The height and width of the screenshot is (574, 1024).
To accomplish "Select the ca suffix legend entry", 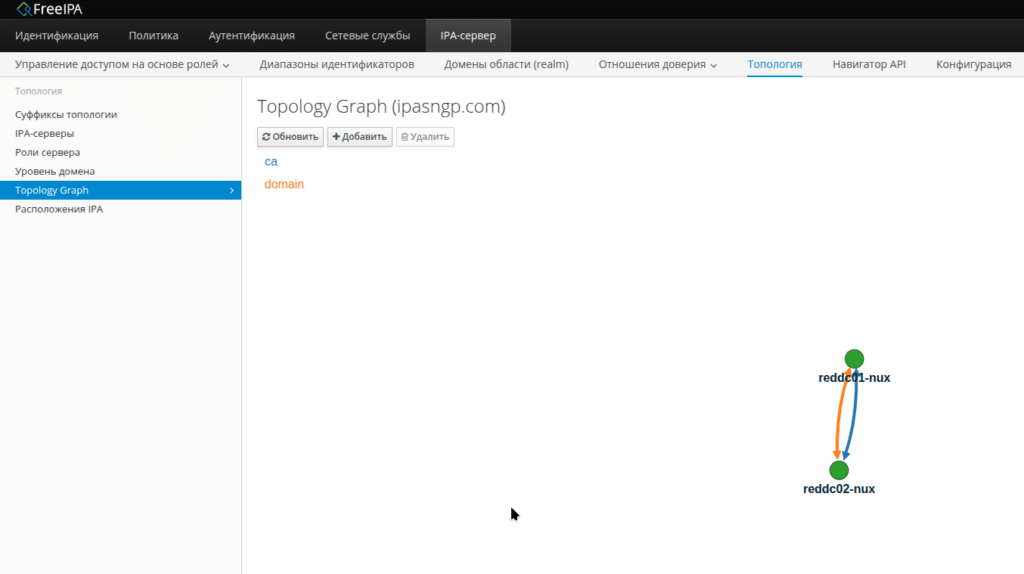I will (271, 161).
